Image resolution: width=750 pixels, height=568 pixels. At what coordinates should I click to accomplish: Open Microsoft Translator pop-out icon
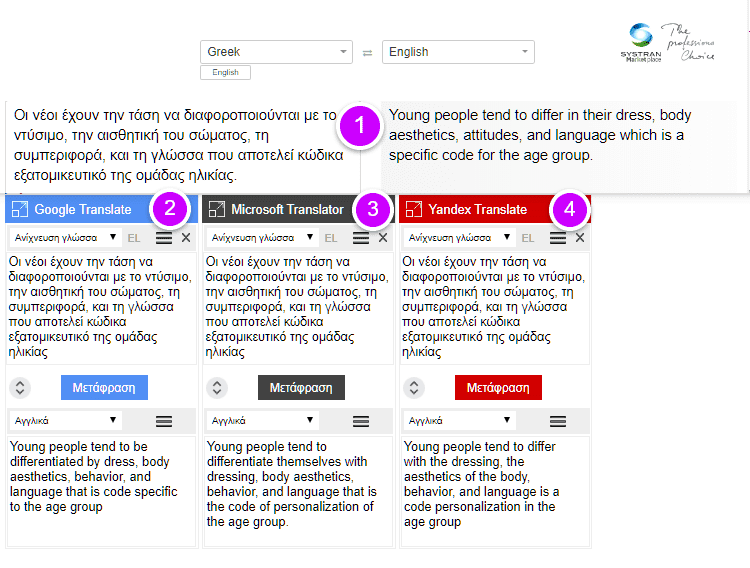pyautogui.click(x=217, y=209)
